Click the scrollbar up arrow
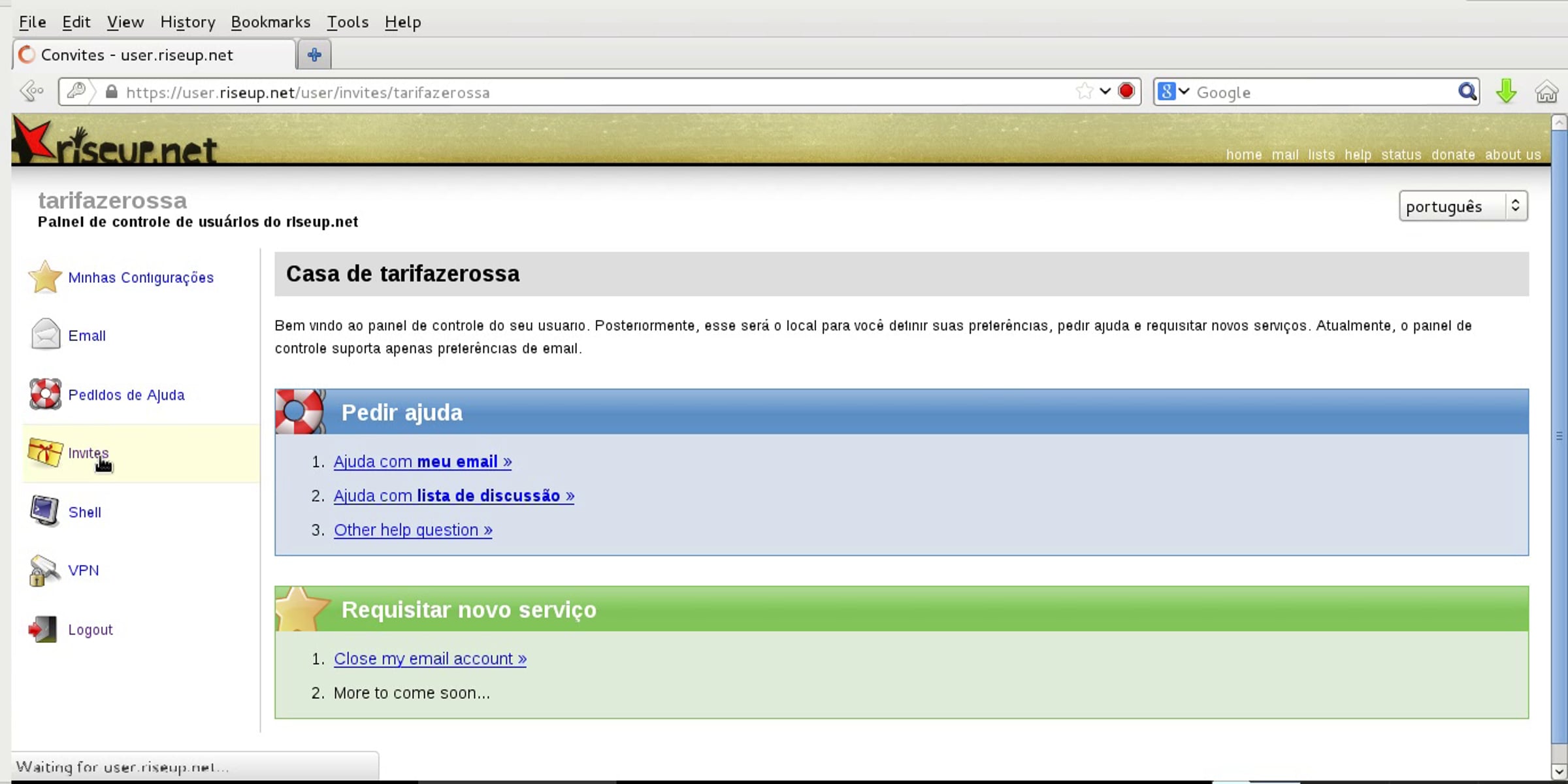Image resolution: width=1568 pixels, height=784 pixels. (1559, 122)
